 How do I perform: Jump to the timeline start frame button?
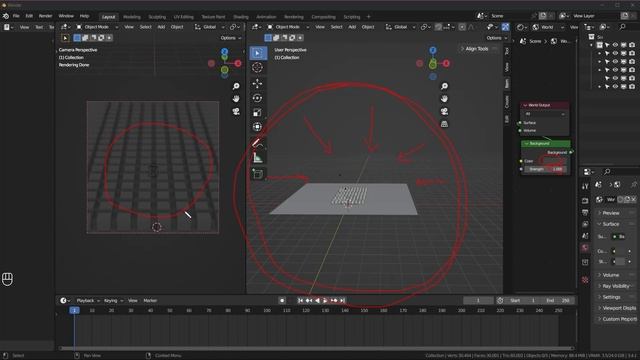click(300, 300)
